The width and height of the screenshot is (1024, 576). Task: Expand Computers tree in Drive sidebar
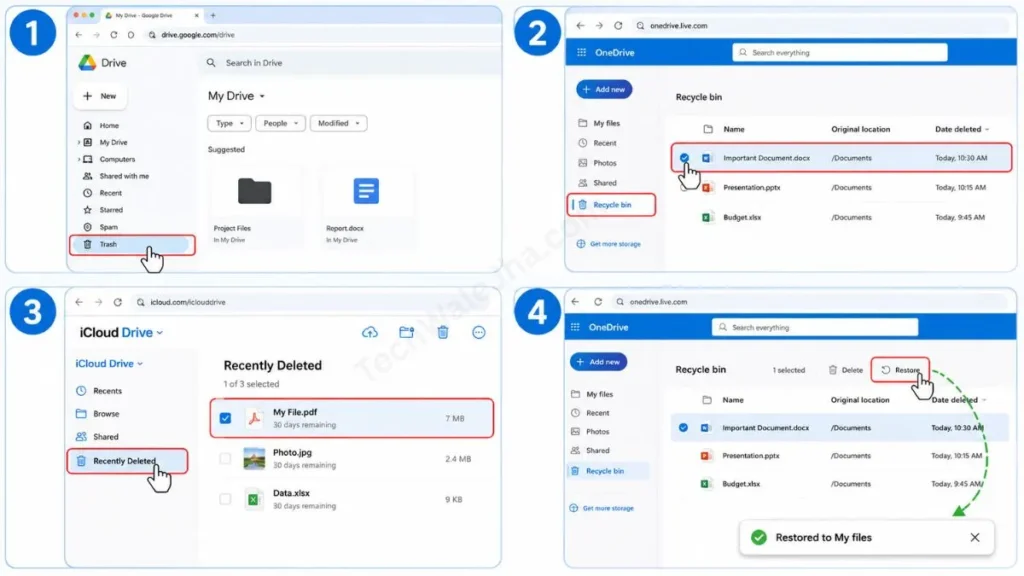[79, 159]
